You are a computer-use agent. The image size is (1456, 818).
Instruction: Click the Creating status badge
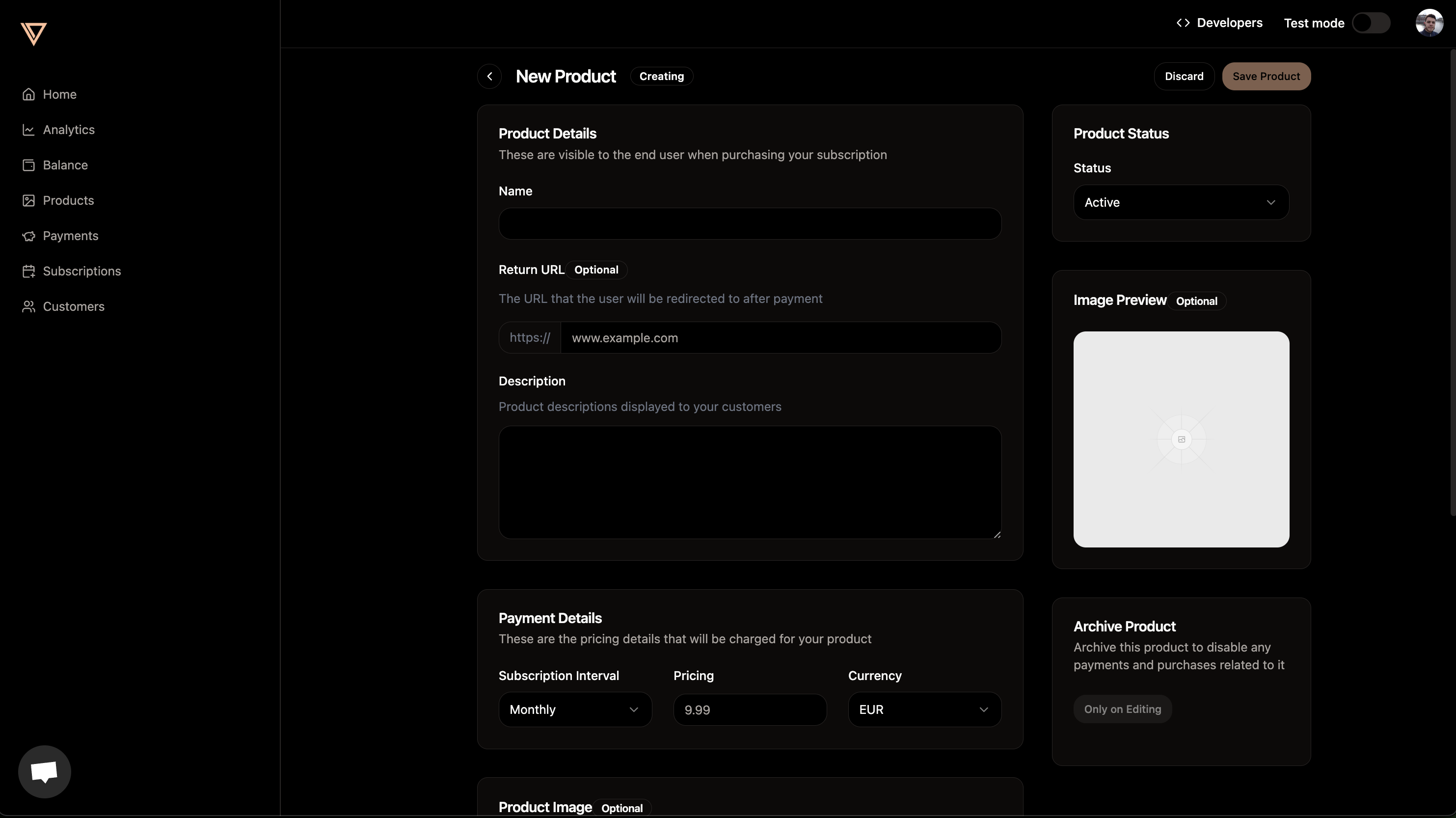point(661,76)
